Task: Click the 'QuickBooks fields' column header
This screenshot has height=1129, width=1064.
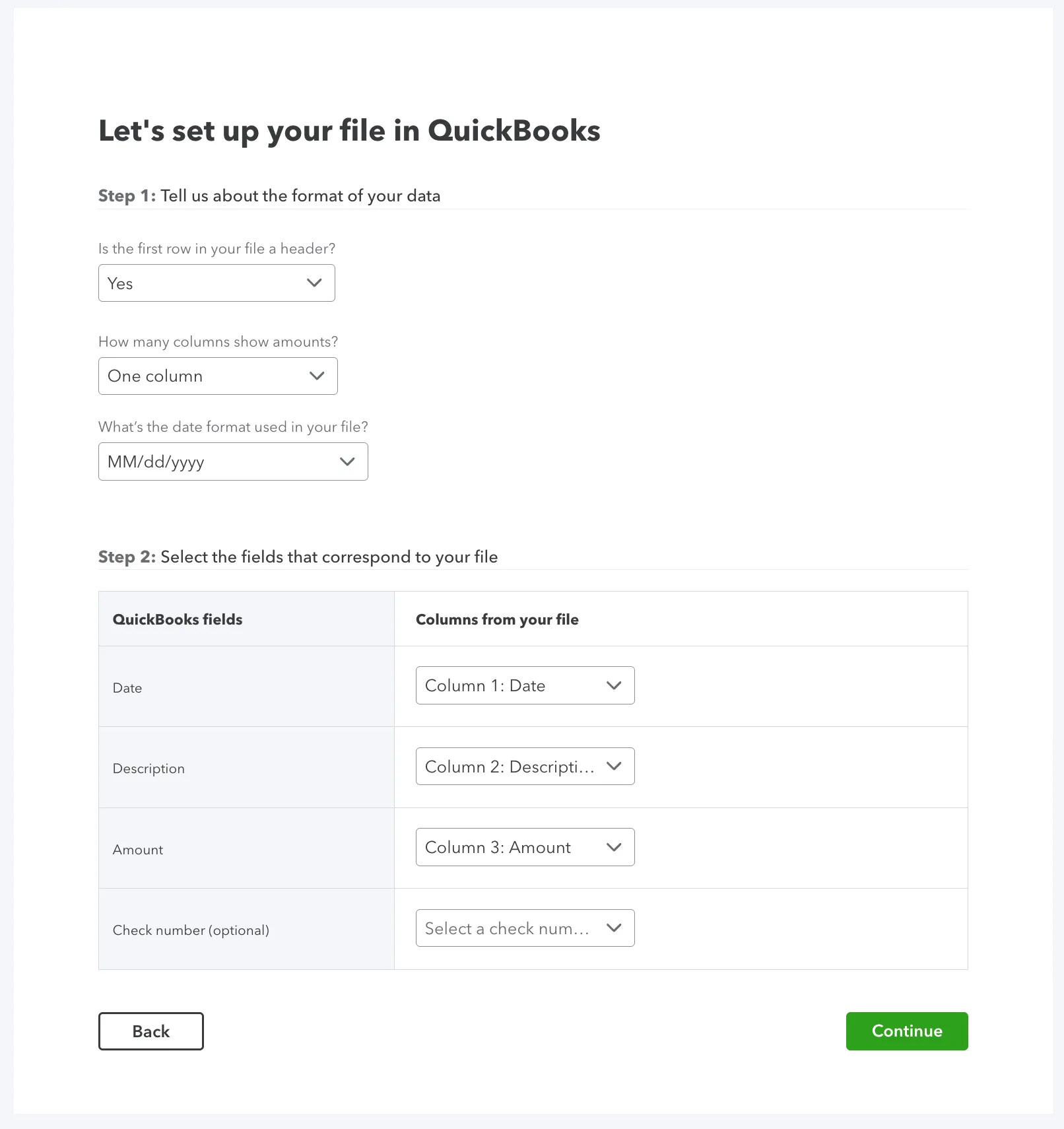Action: tap(178, 619)
